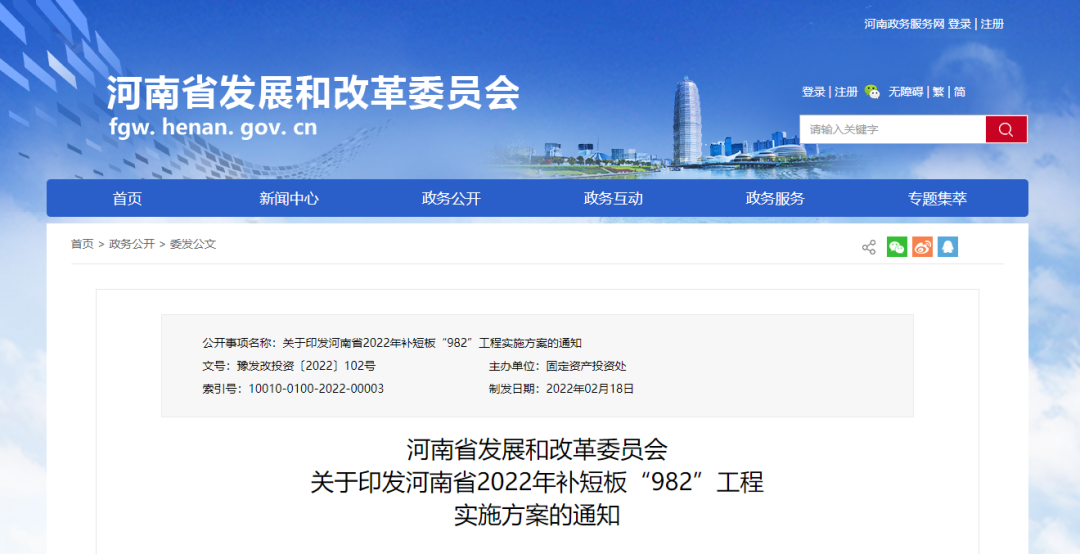Open the 新闻中心 navigation tab
This screenshot has width=1080, height=554.
tap(289, 198)
